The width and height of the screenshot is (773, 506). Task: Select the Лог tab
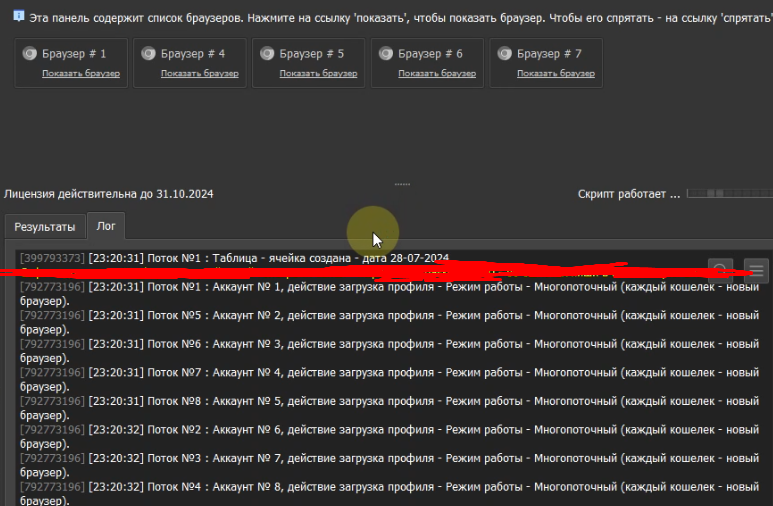click(105, 227)
